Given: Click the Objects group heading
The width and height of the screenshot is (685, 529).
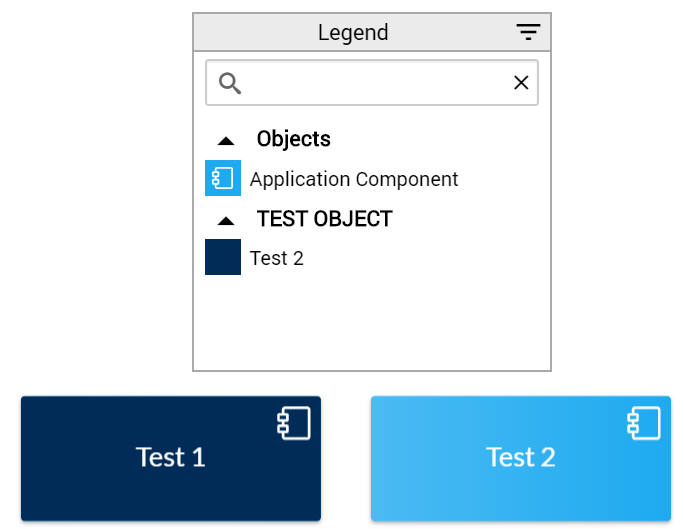Looking at the screenshot, I should 294,139.
